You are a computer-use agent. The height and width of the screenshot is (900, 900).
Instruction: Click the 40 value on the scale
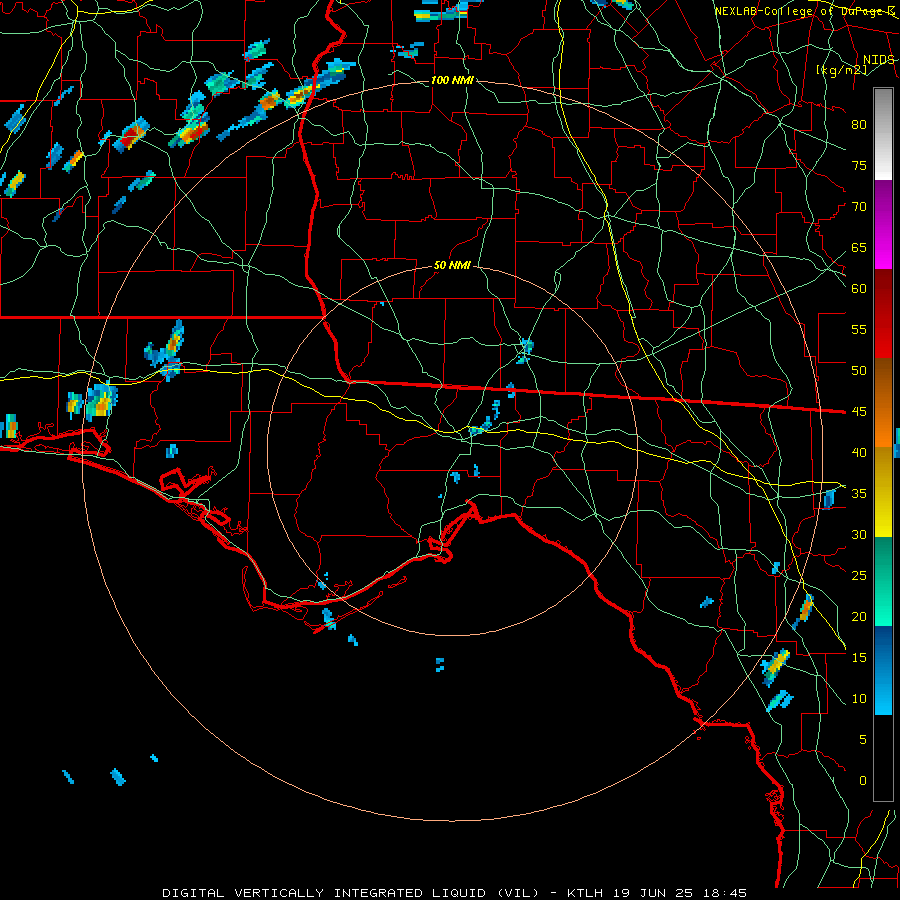(x=859, y=453)
